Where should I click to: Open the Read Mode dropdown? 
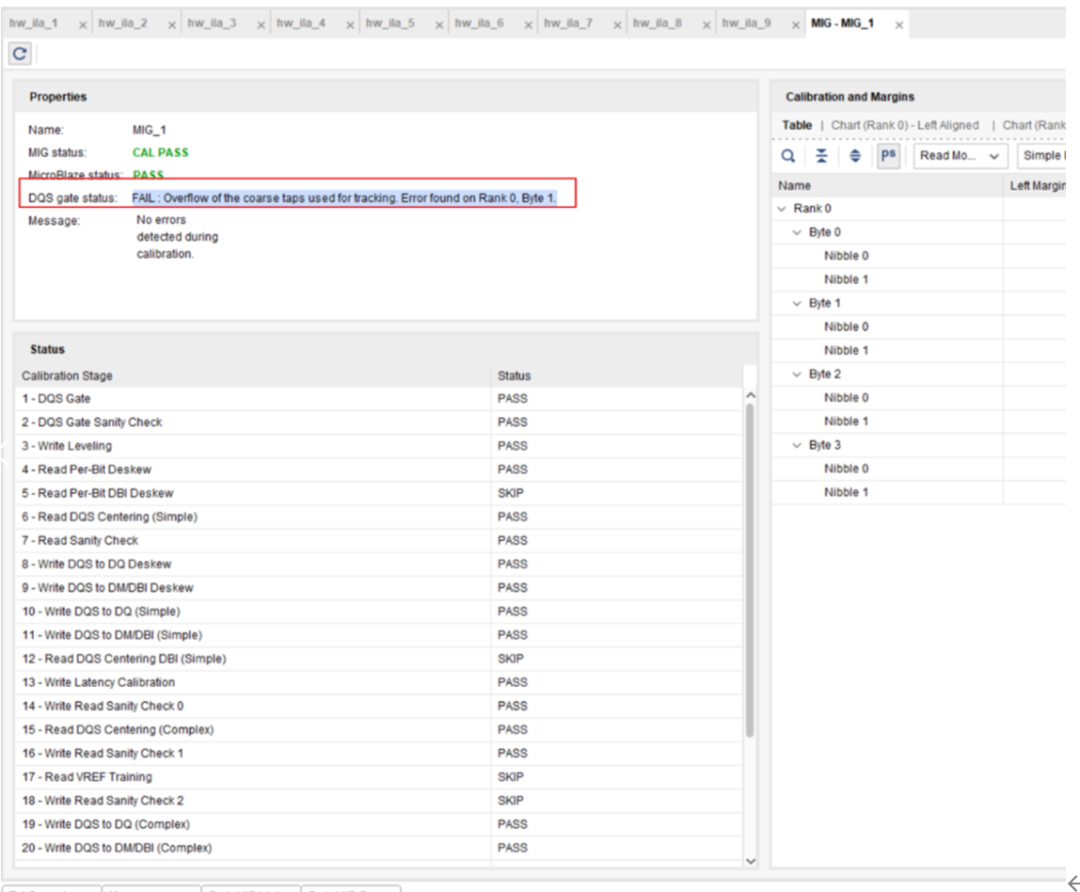pyautogui.click(x=959, y=156)
